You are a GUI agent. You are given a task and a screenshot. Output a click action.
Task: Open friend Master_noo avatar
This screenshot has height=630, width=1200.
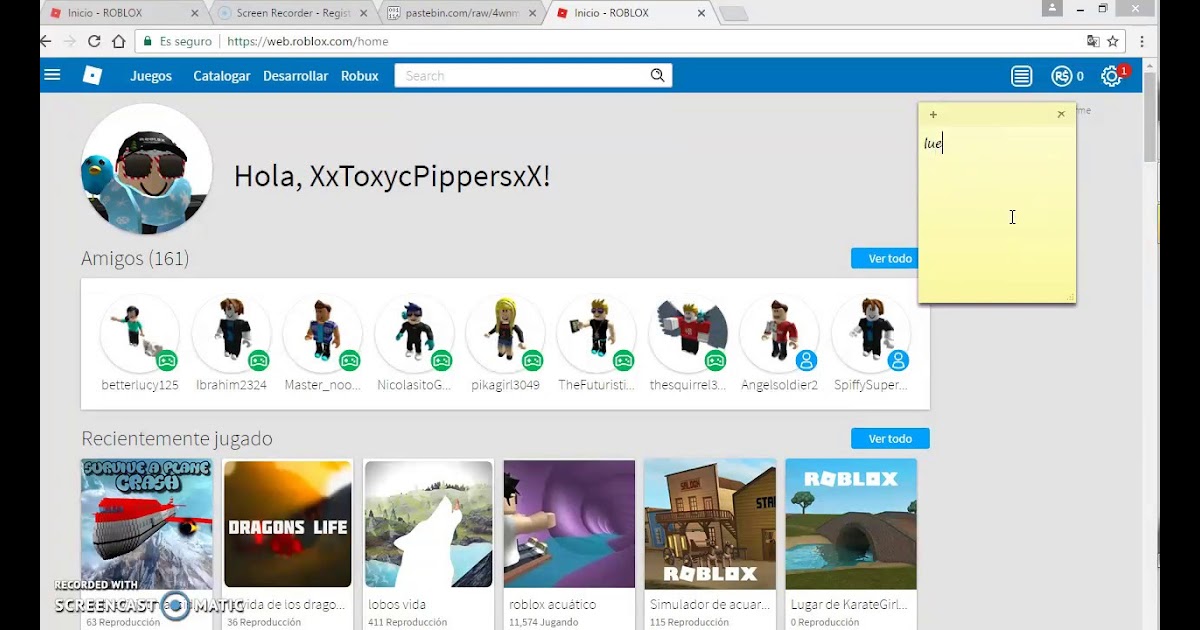[x=322, y=334]
